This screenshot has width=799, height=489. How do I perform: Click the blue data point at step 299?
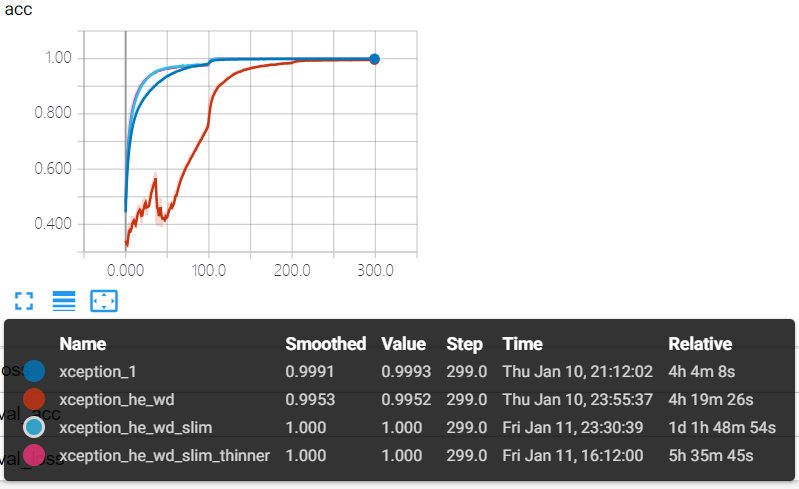click(x=375, y=59)
